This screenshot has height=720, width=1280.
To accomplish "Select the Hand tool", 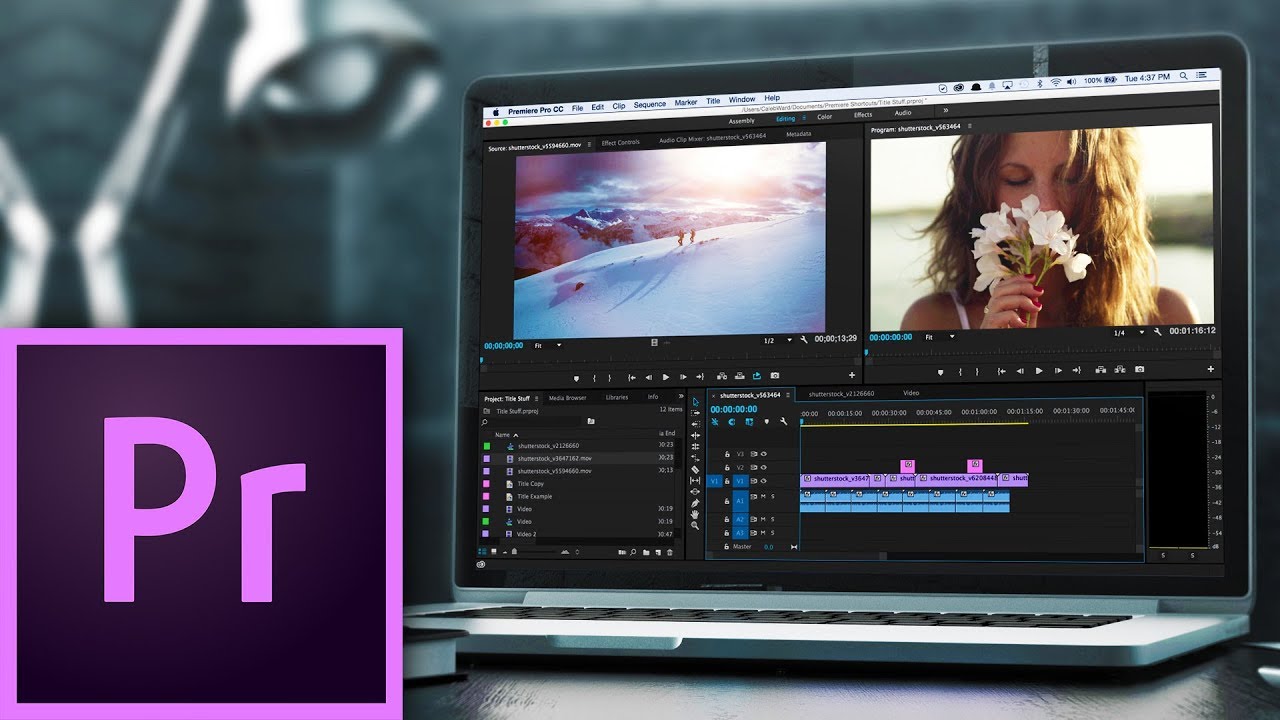I will (x=695, y=513).
